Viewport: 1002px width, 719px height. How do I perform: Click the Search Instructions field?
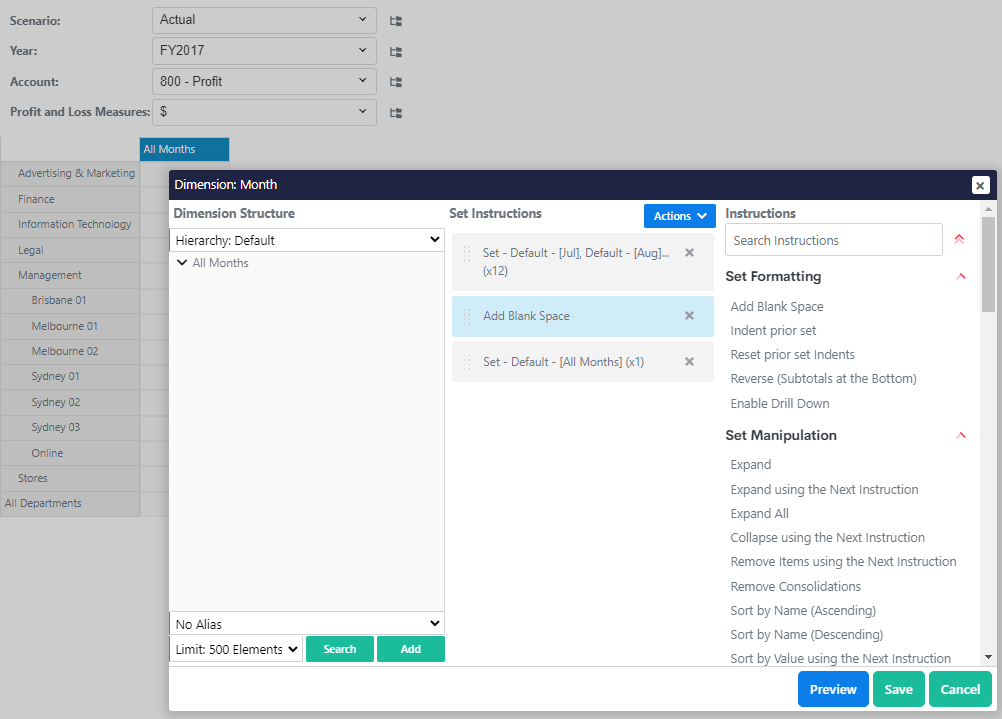pyautogui.click(x=833, y=240)
